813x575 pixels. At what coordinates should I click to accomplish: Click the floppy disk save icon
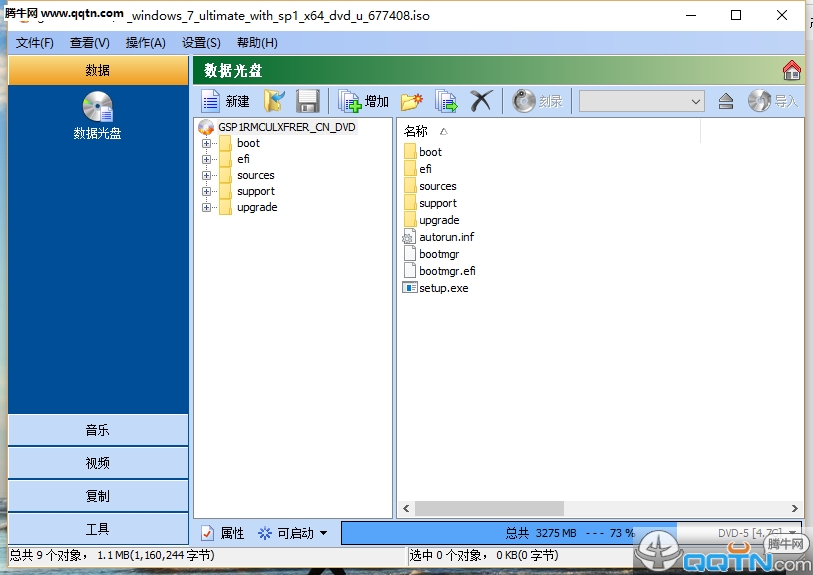coord(307,101)
